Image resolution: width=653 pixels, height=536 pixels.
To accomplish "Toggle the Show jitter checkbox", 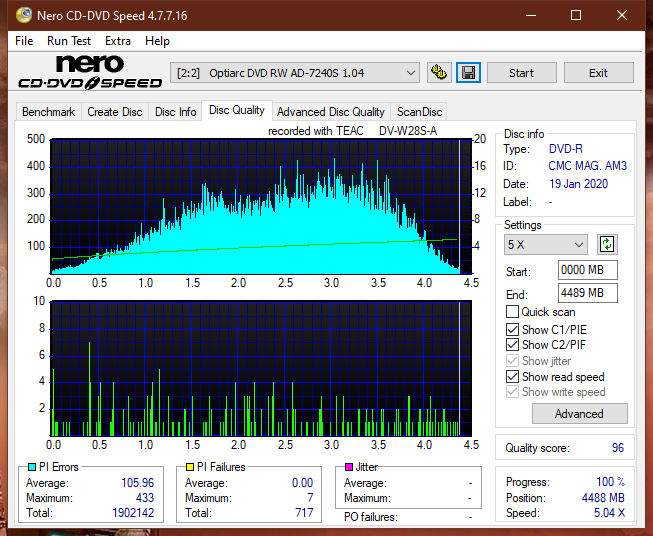I will pyautogui.click(x=512, y=361).
